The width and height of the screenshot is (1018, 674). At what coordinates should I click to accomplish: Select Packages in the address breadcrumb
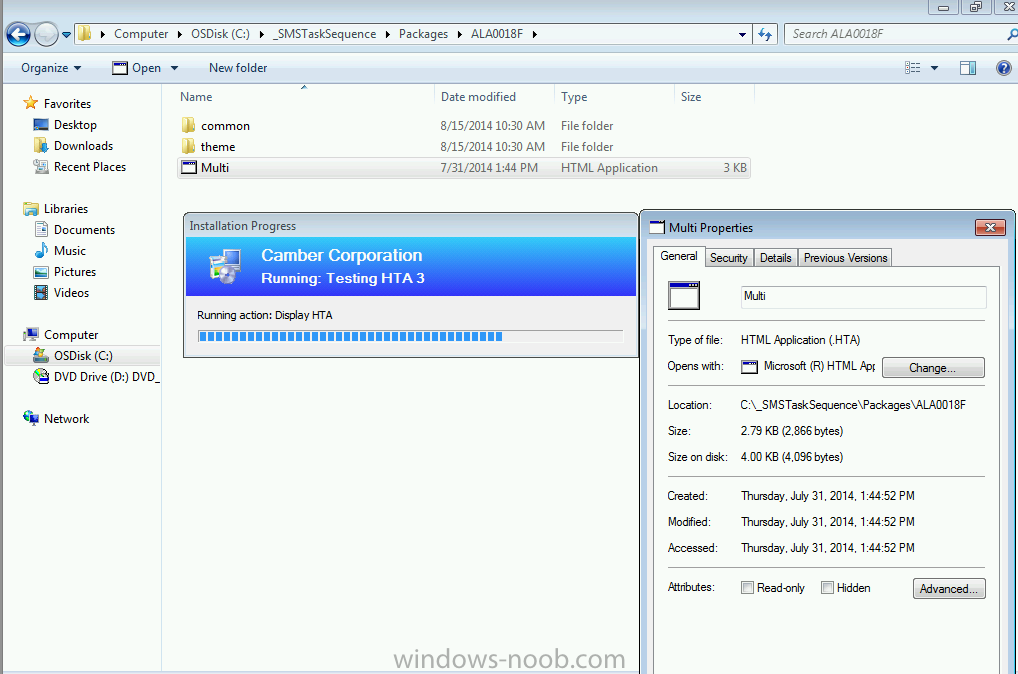[x=423, y=34]
